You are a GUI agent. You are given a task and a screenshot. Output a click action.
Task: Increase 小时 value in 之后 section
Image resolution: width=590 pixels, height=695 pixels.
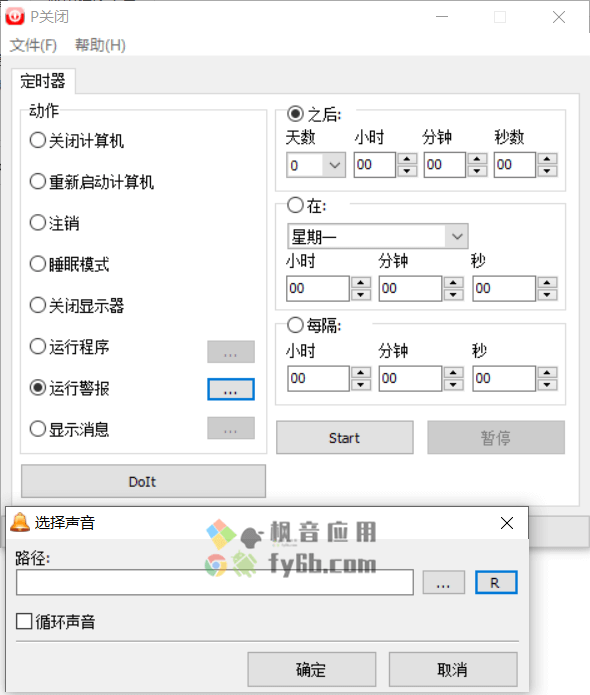click(407, 159)
